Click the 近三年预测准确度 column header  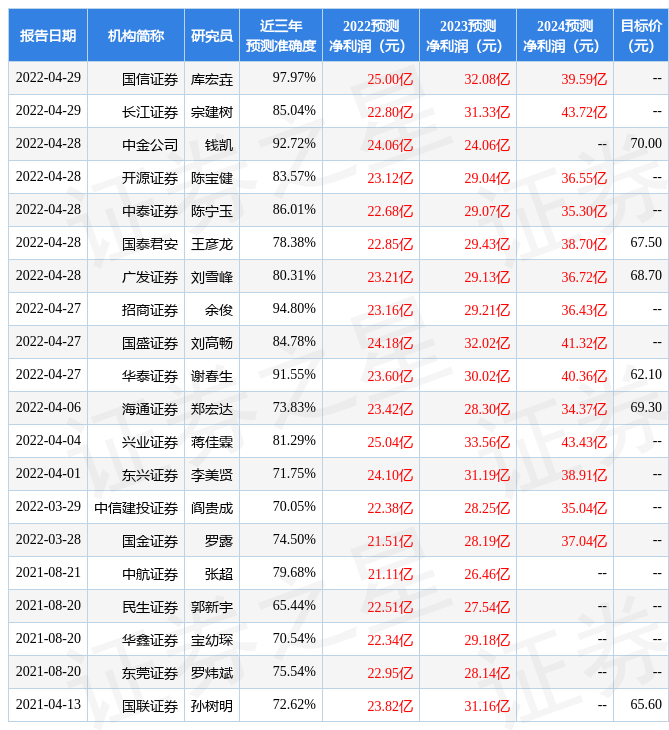click(281, 35)
